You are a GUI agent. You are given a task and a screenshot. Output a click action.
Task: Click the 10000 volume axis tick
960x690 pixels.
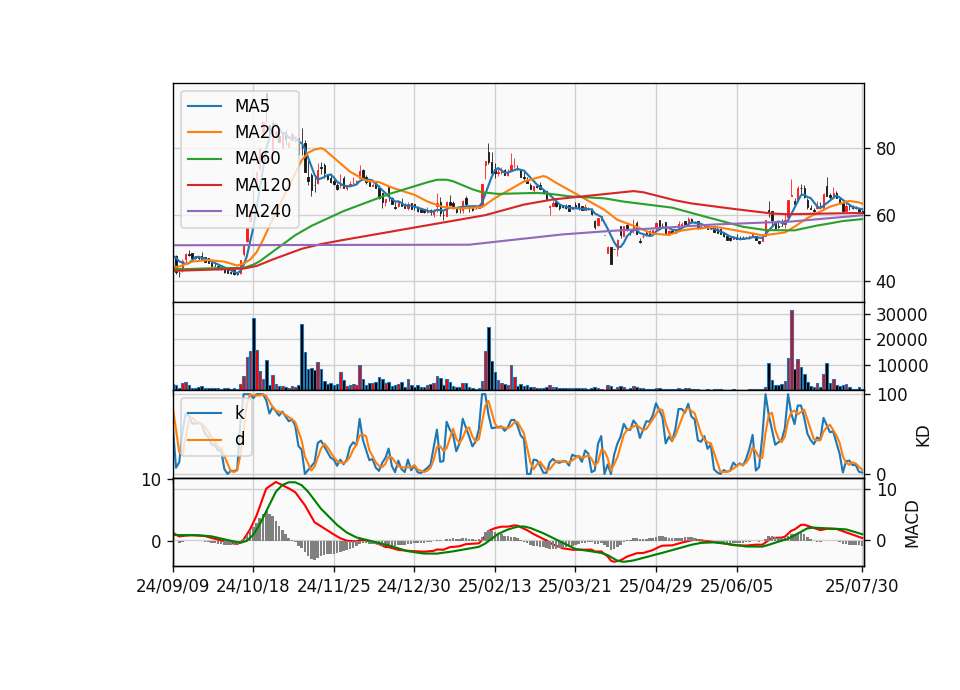[901, 366]
